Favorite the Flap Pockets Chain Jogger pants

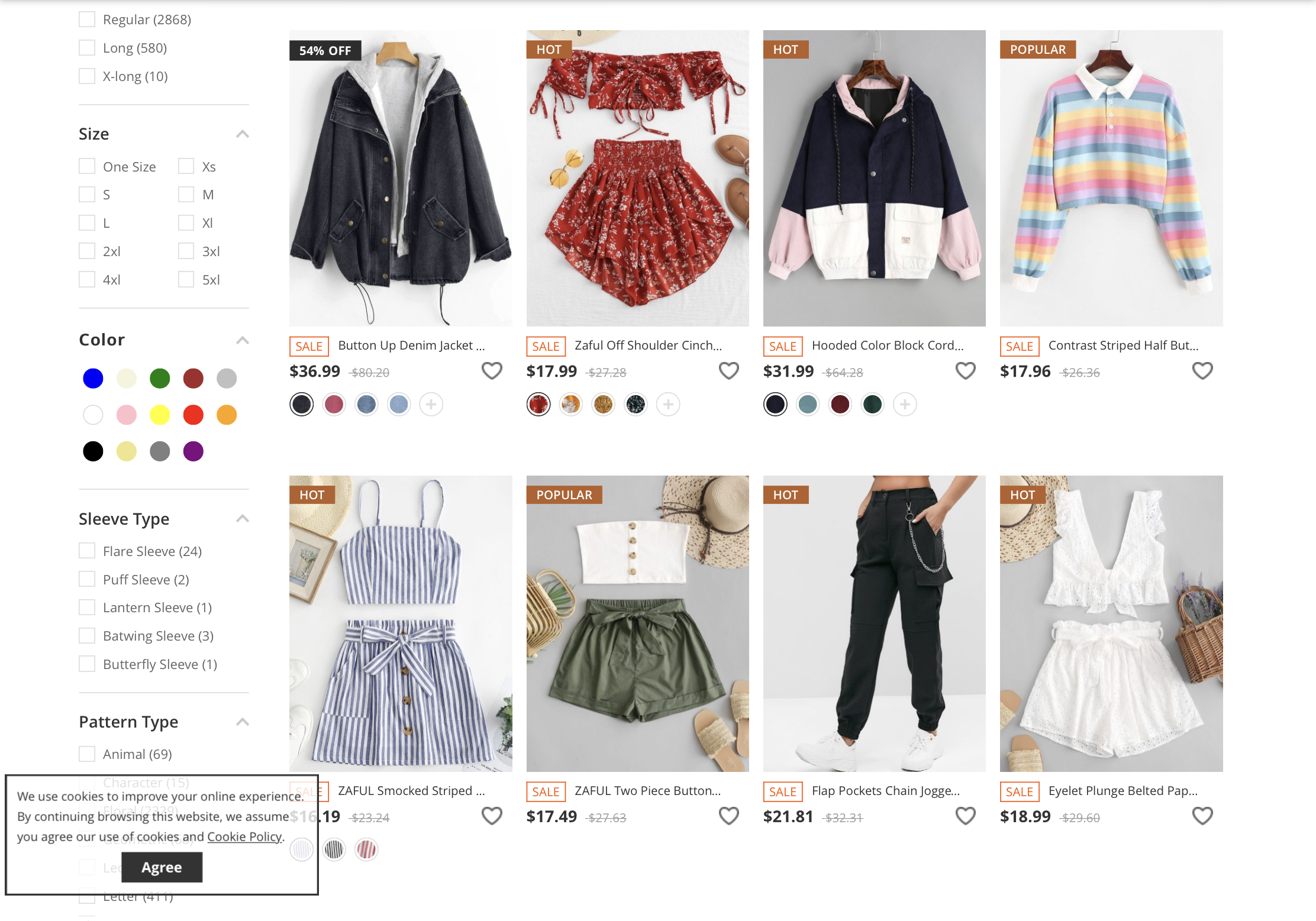(965, 816)
